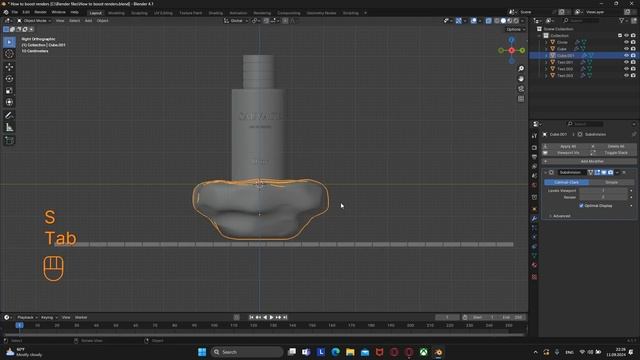Switch to the Sculpting workspace tab

139,13
